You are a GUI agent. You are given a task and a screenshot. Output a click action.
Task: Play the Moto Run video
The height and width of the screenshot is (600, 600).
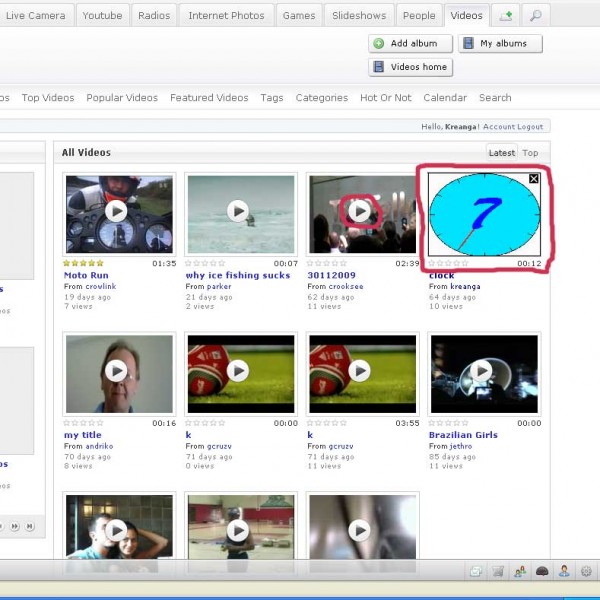[116, 211]
